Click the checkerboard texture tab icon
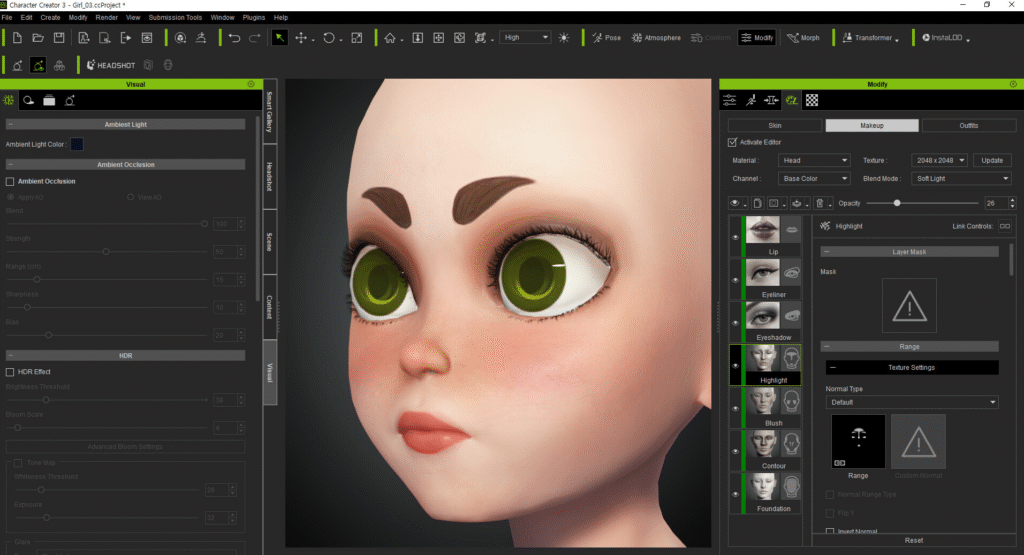This screenshot has height=555, width=1024. pyautogui.click(x=812, y=100)
